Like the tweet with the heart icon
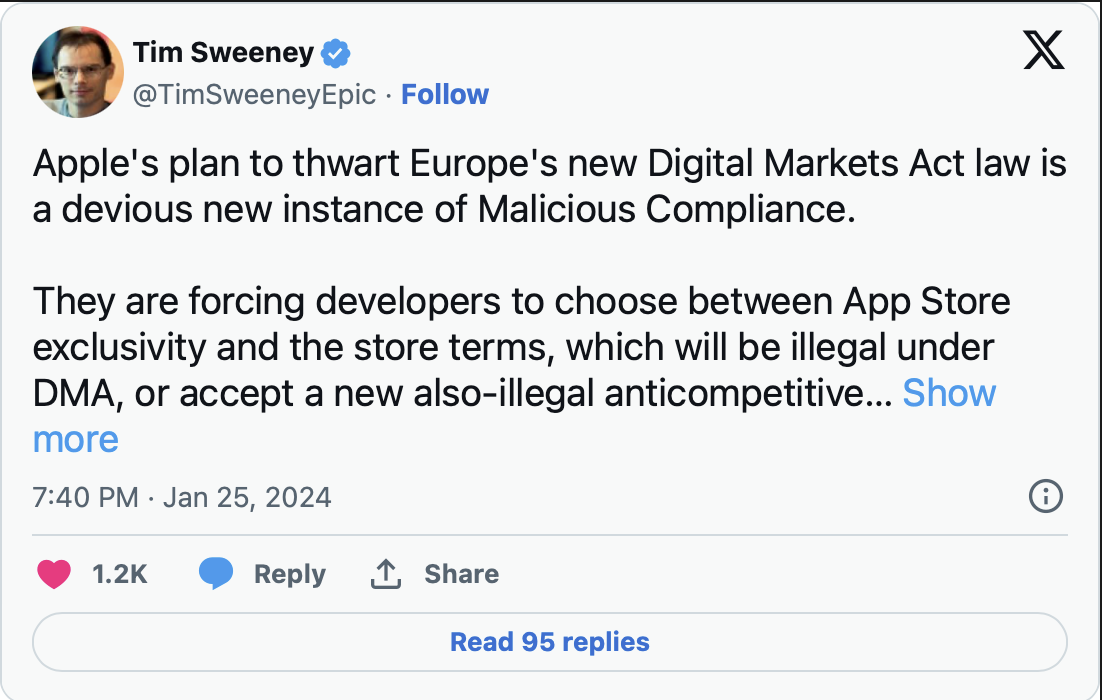The height and width of the screenshot is (700, 1102). (x=54, y=573)
